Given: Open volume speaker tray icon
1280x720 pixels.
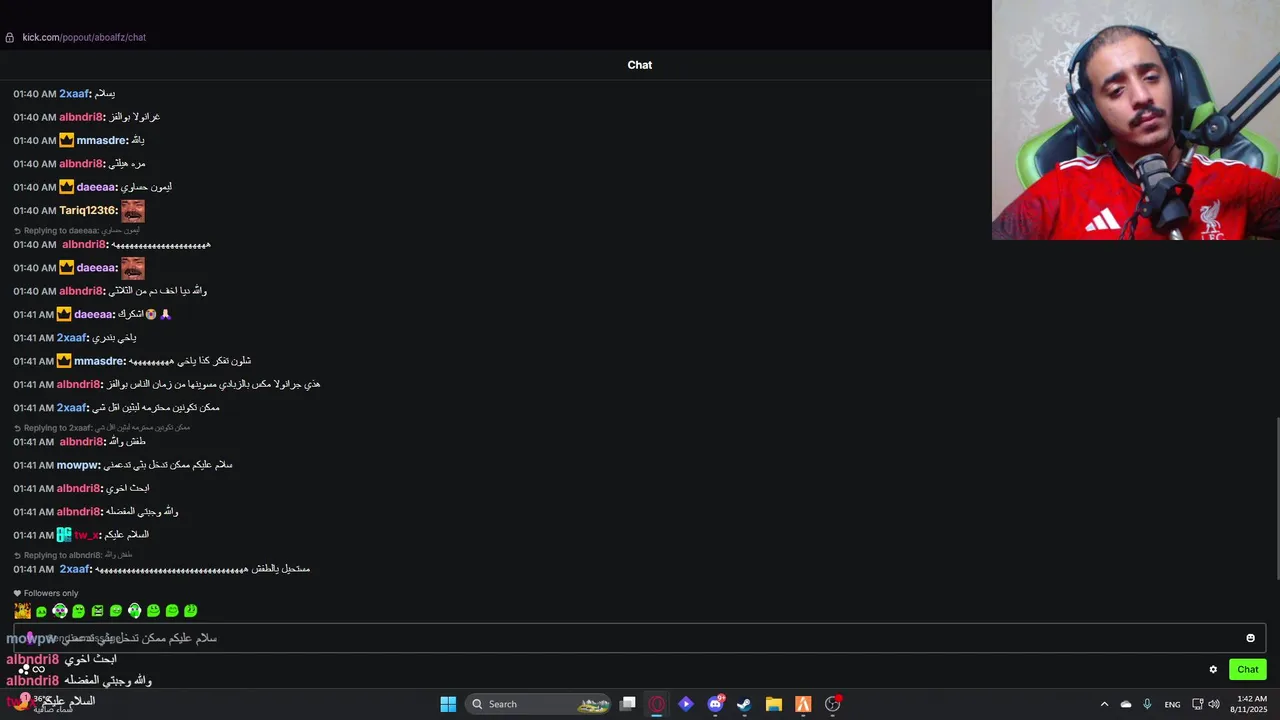Looking at the screenshot, I should [x=1214, y=704].
